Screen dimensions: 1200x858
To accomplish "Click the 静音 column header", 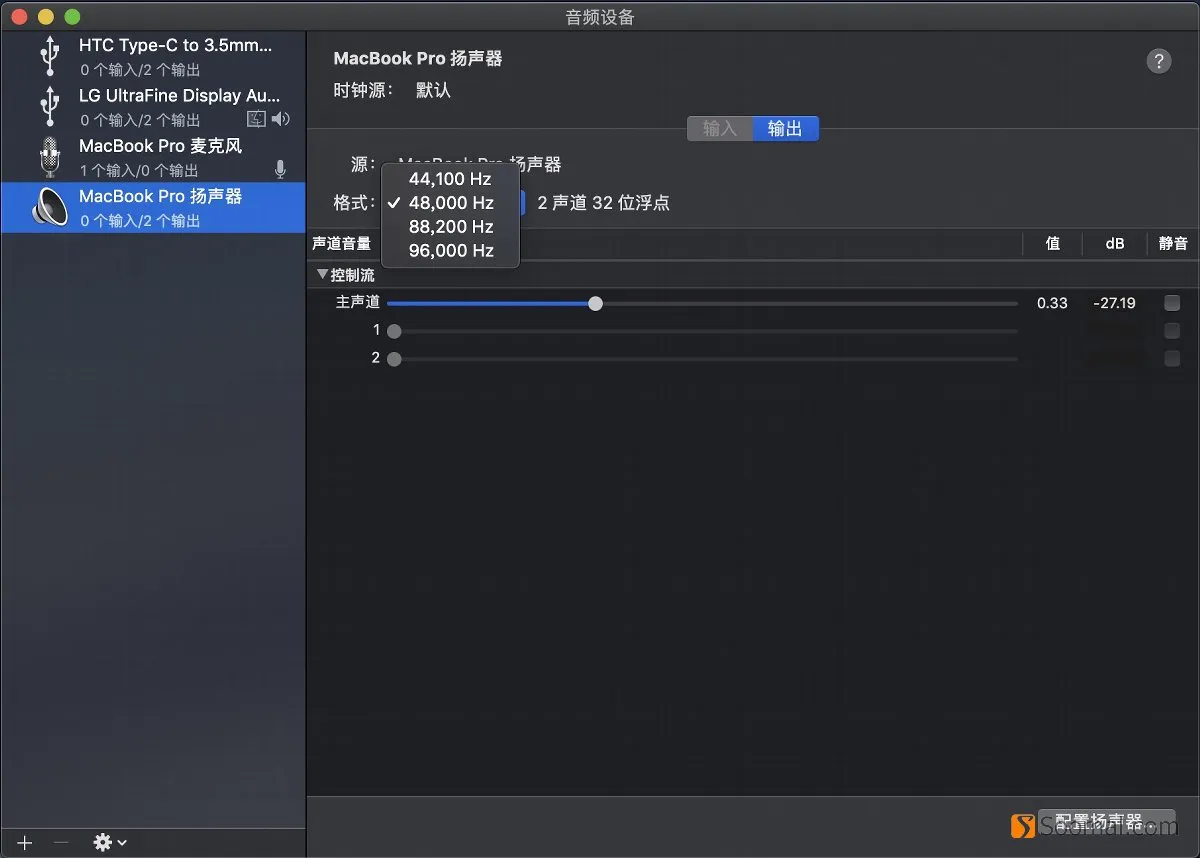I will click(x=1173, y=243).
